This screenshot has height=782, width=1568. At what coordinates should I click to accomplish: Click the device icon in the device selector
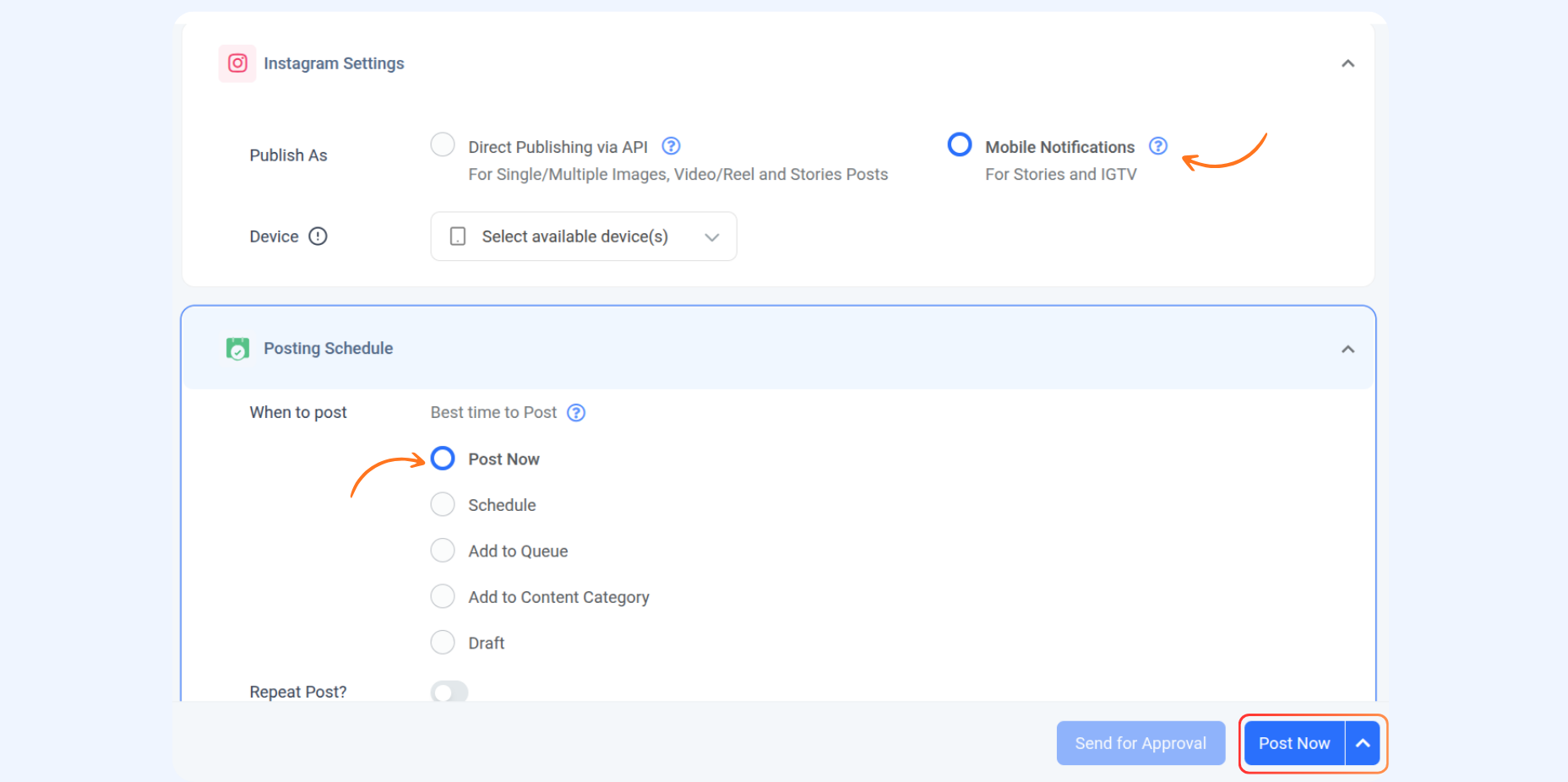pyautogui.click(x=458, y=236)
